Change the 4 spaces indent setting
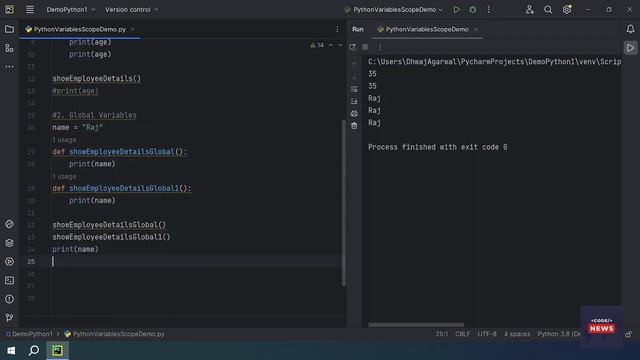The height and width of the screenshot is (360, 640). coord(517,334)
